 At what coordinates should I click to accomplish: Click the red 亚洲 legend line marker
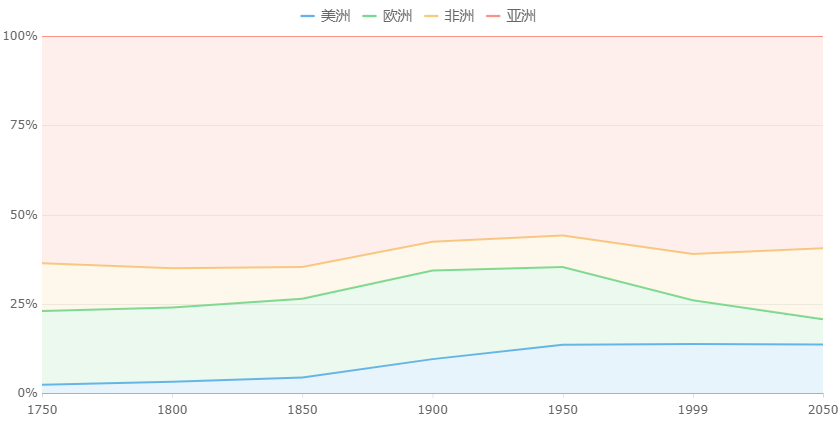[x=493, y=16]
